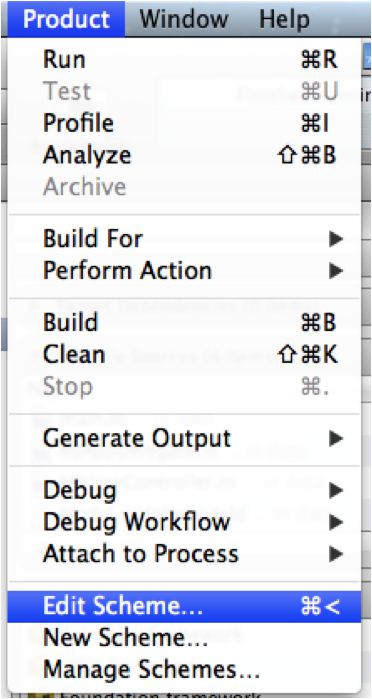Open the Window menu
The height and width of the screenshot is (699, 372).
click(184, 19)
